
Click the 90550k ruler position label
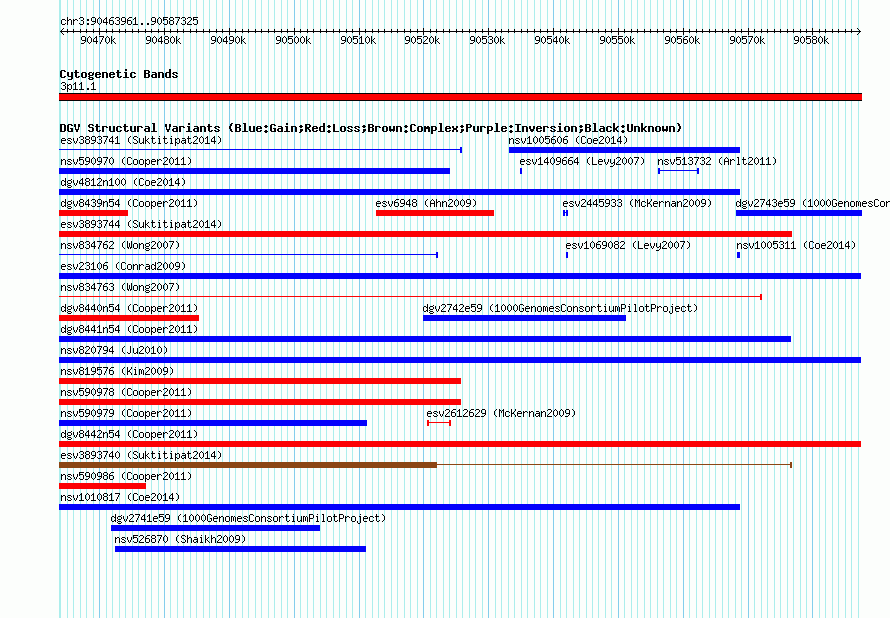pyautogui.click(x=617, y=40)
